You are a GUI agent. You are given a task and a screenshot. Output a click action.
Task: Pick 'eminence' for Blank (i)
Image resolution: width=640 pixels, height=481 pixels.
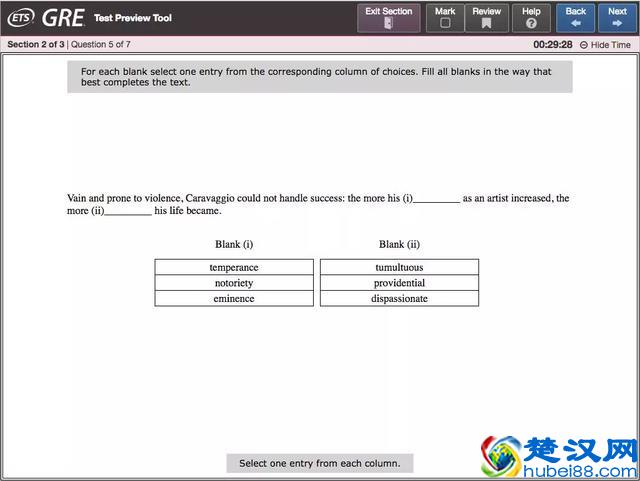click(234, 298)
